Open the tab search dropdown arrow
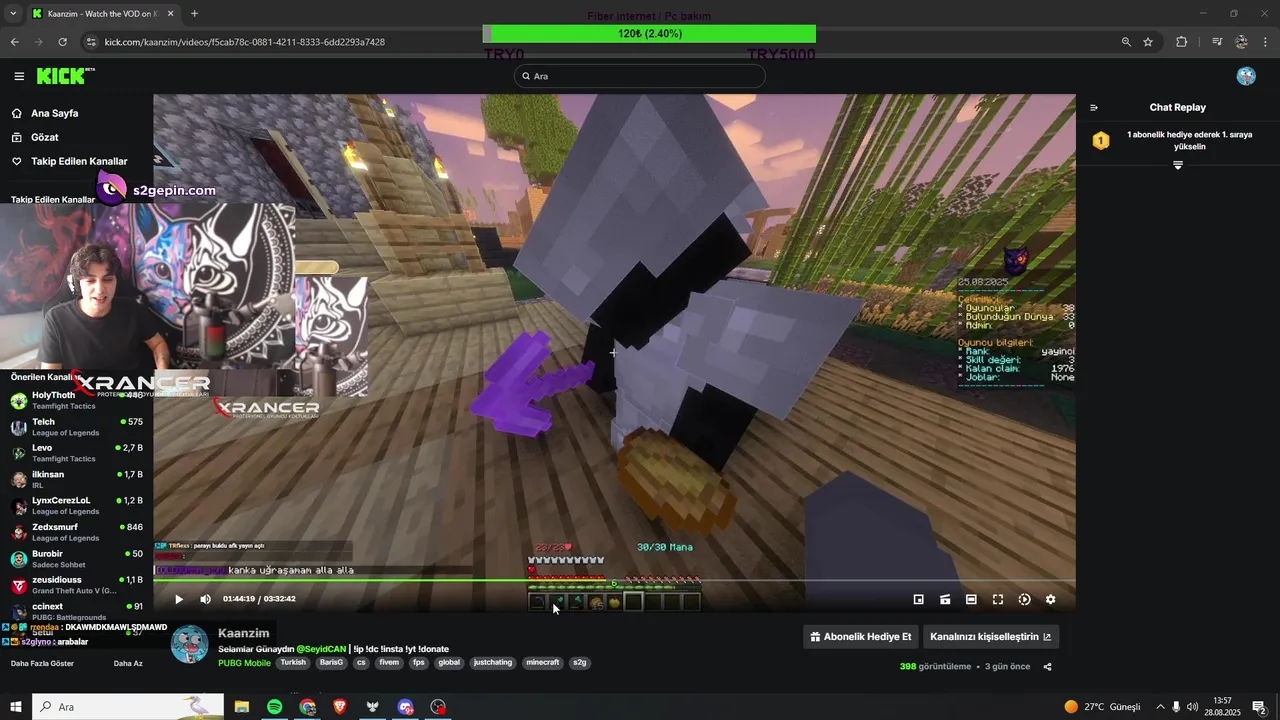Screen dimensions: 1280x720 [x=13, y=14]
